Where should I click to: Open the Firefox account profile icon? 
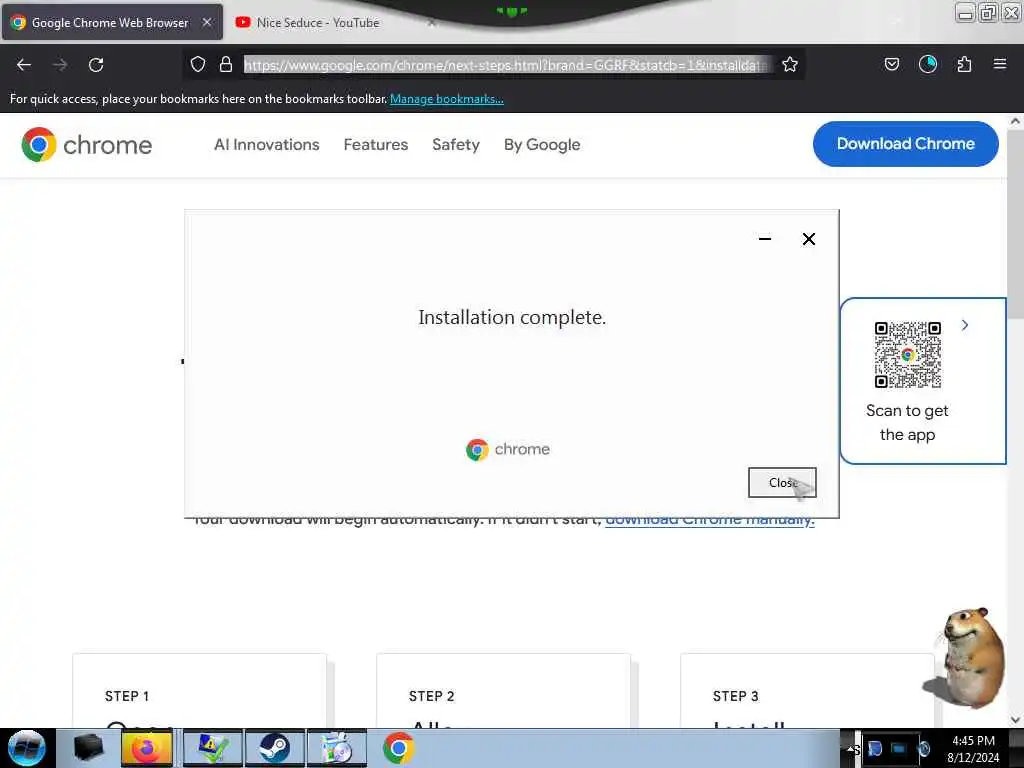pyautogui.click(x=927, y=64)
